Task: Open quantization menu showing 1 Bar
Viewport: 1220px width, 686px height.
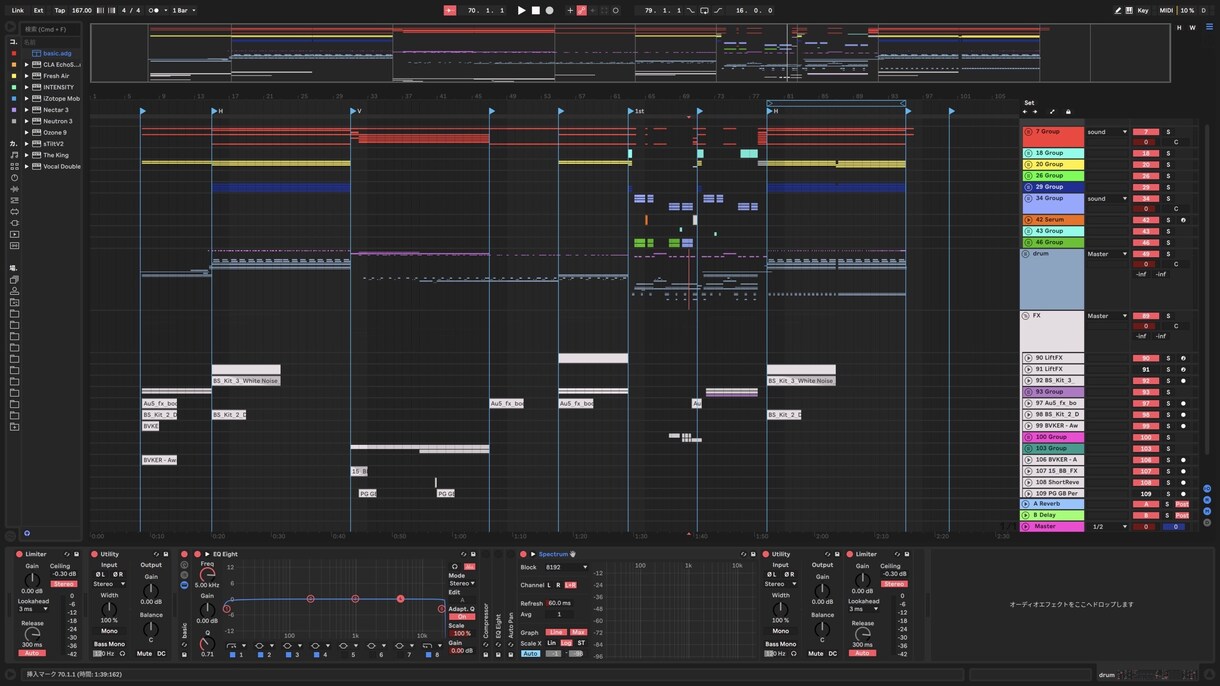Action: pos(184,10)
